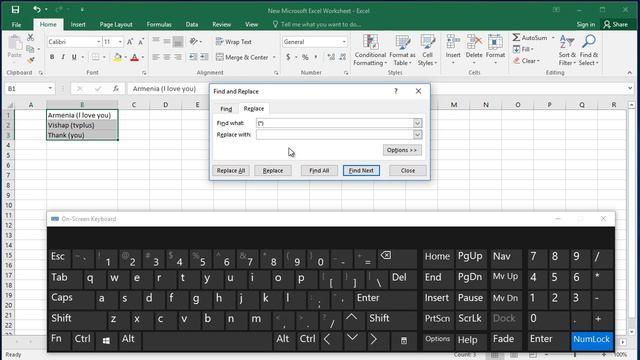Toggle left Ctrl key on On-Screen Keyboard
The image size is (640, 360).
pos(83,340)
